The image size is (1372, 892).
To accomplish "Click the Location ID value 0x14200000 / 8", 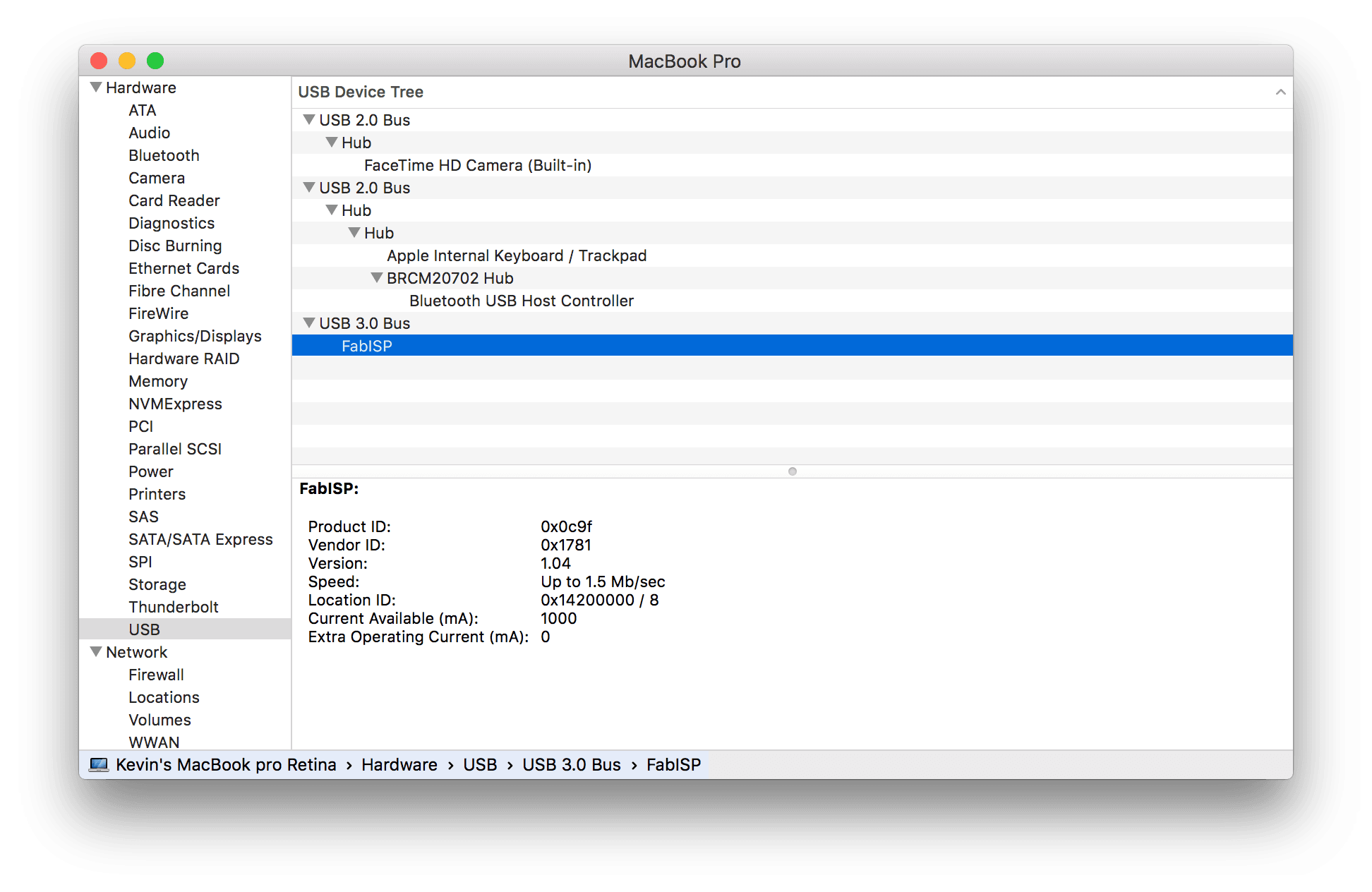I will (x=600, y=600).
